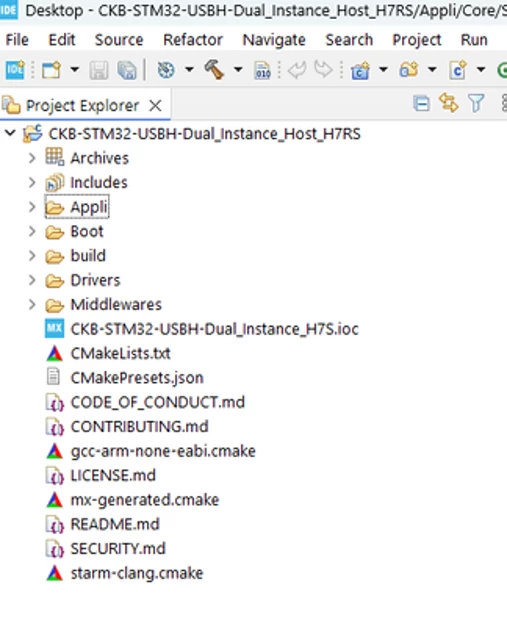
Task: Open the File menu
Action: 17,40
